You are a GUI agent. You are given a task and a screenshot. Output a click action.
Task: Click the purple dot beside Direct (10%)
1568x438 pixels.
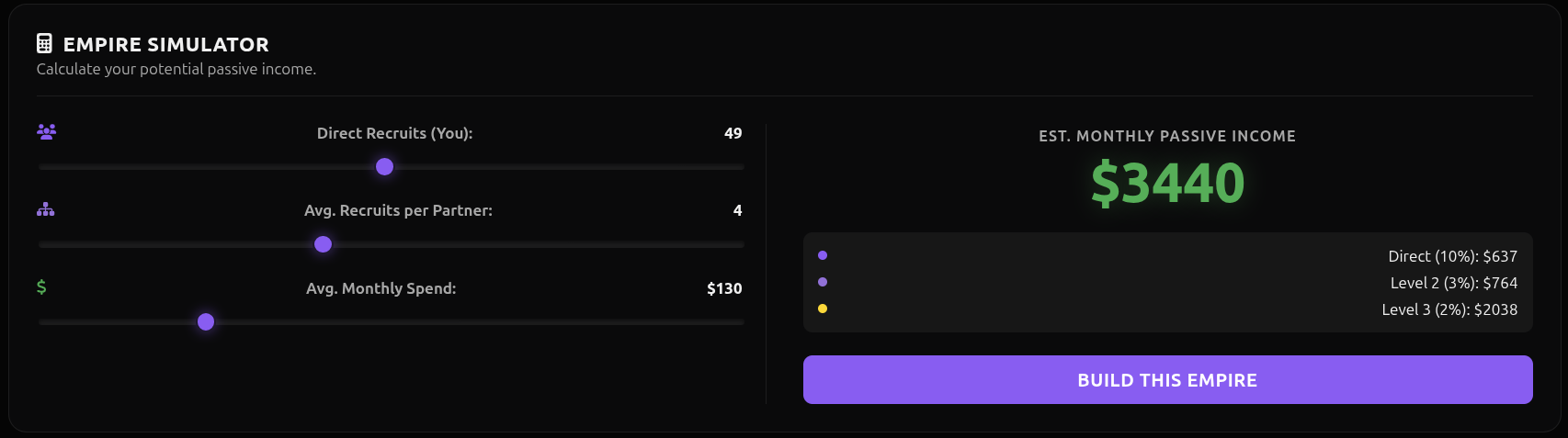coord(823,255)
